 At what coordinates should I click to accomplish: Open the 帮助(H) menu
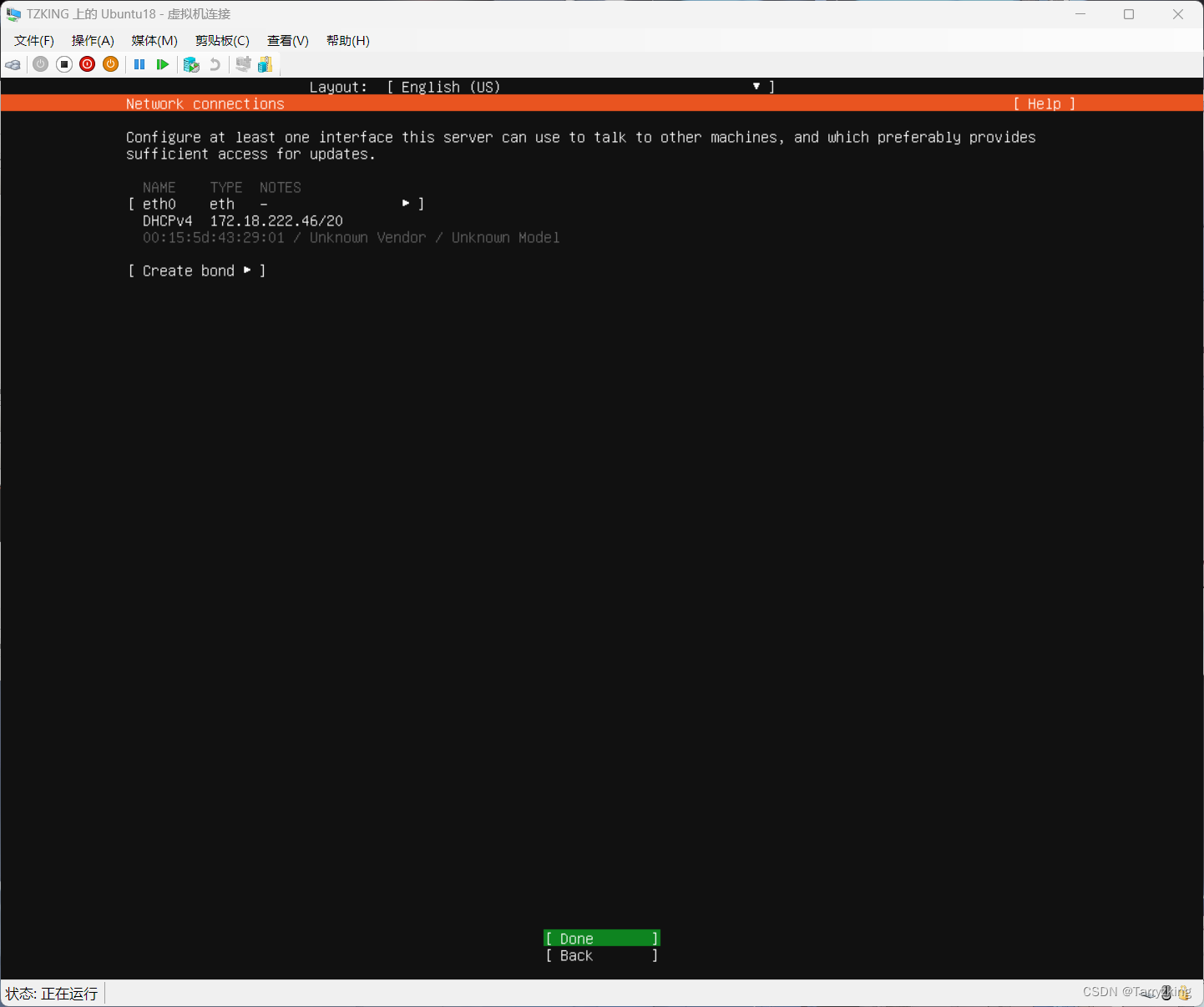pos(348,40)
